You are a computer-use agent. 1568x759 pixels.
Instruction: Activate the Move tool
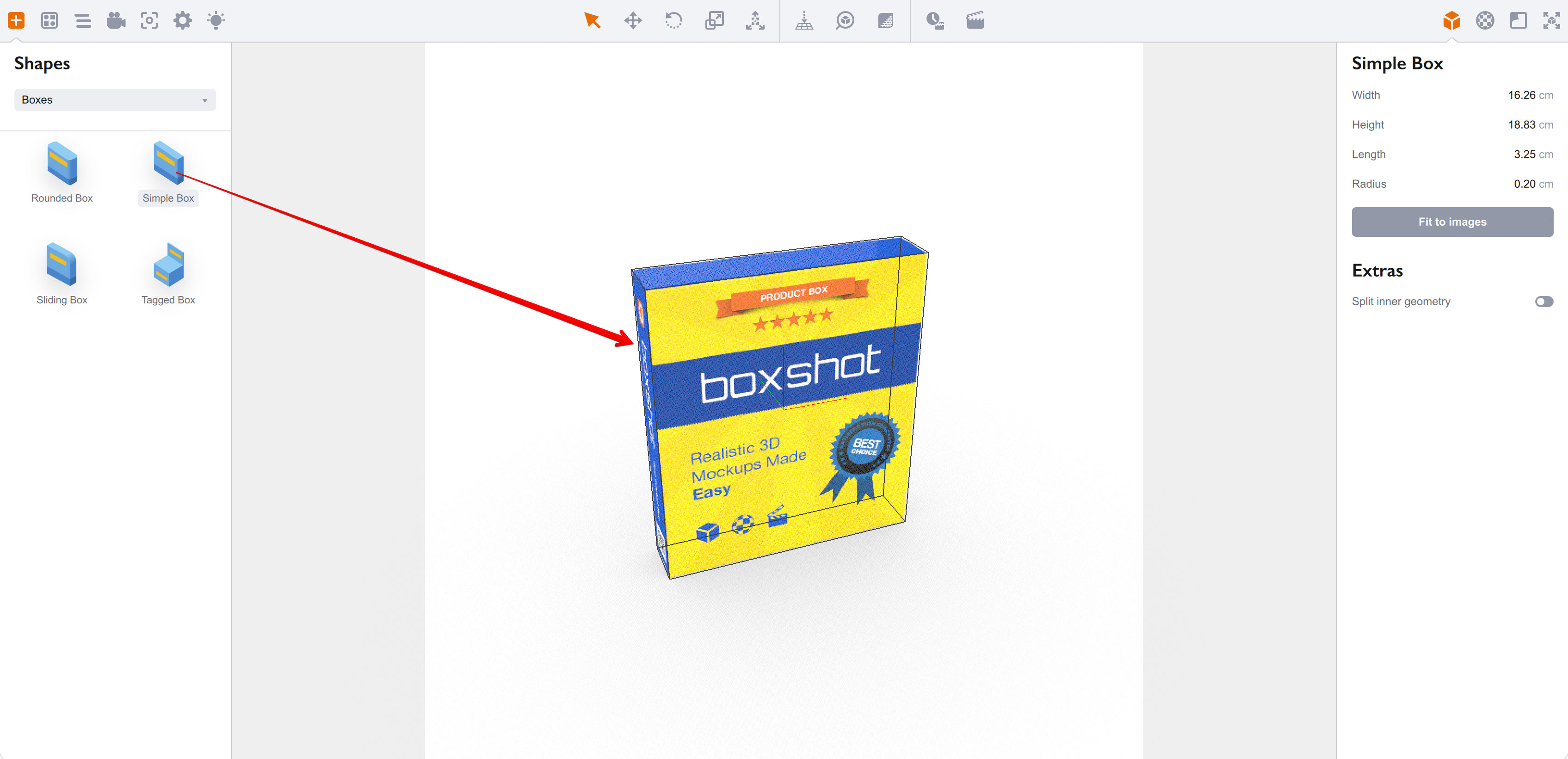tap(633, 21)
